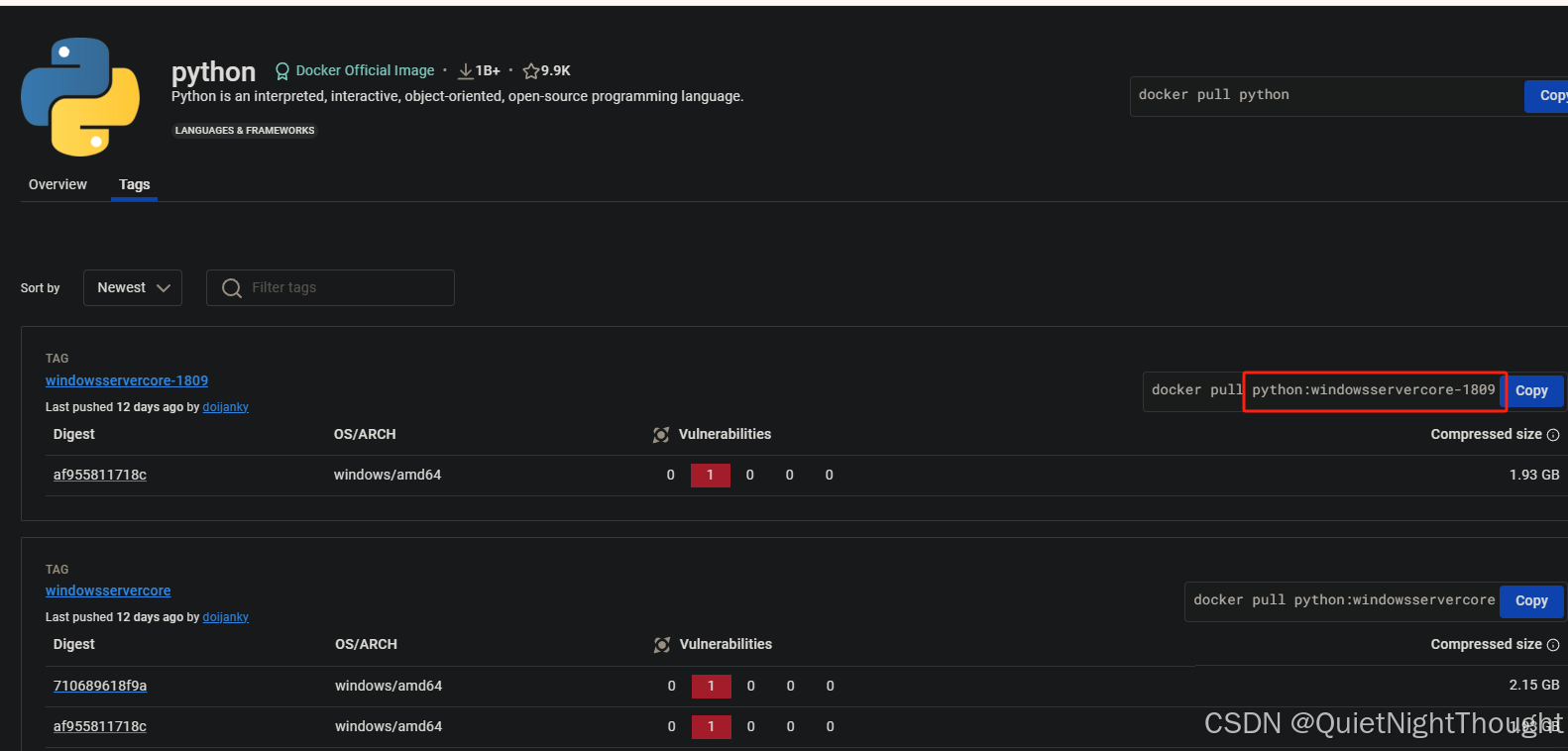Click the docker pull python command text
Image resolution: width=1568 pixels, height=751 pixels.
click(1214, 95)
